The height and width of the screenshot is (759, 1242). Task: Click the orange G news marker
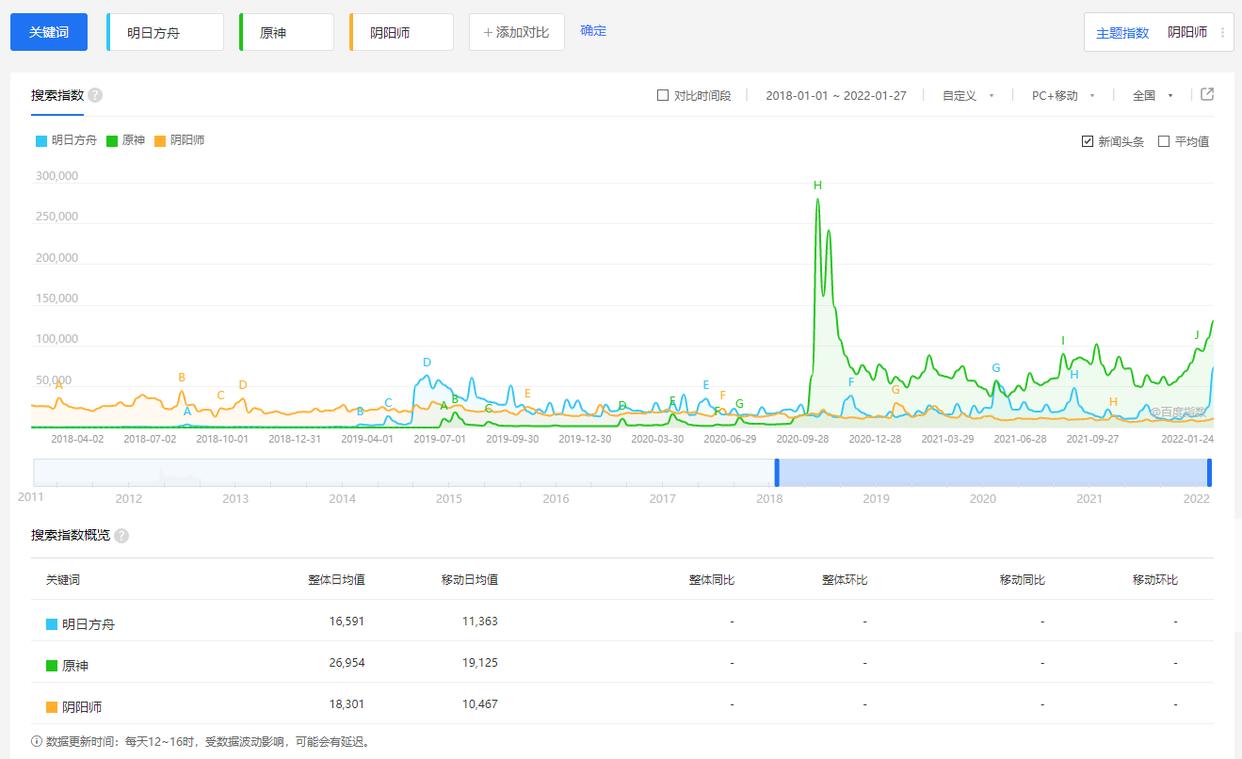click(896, 390)
